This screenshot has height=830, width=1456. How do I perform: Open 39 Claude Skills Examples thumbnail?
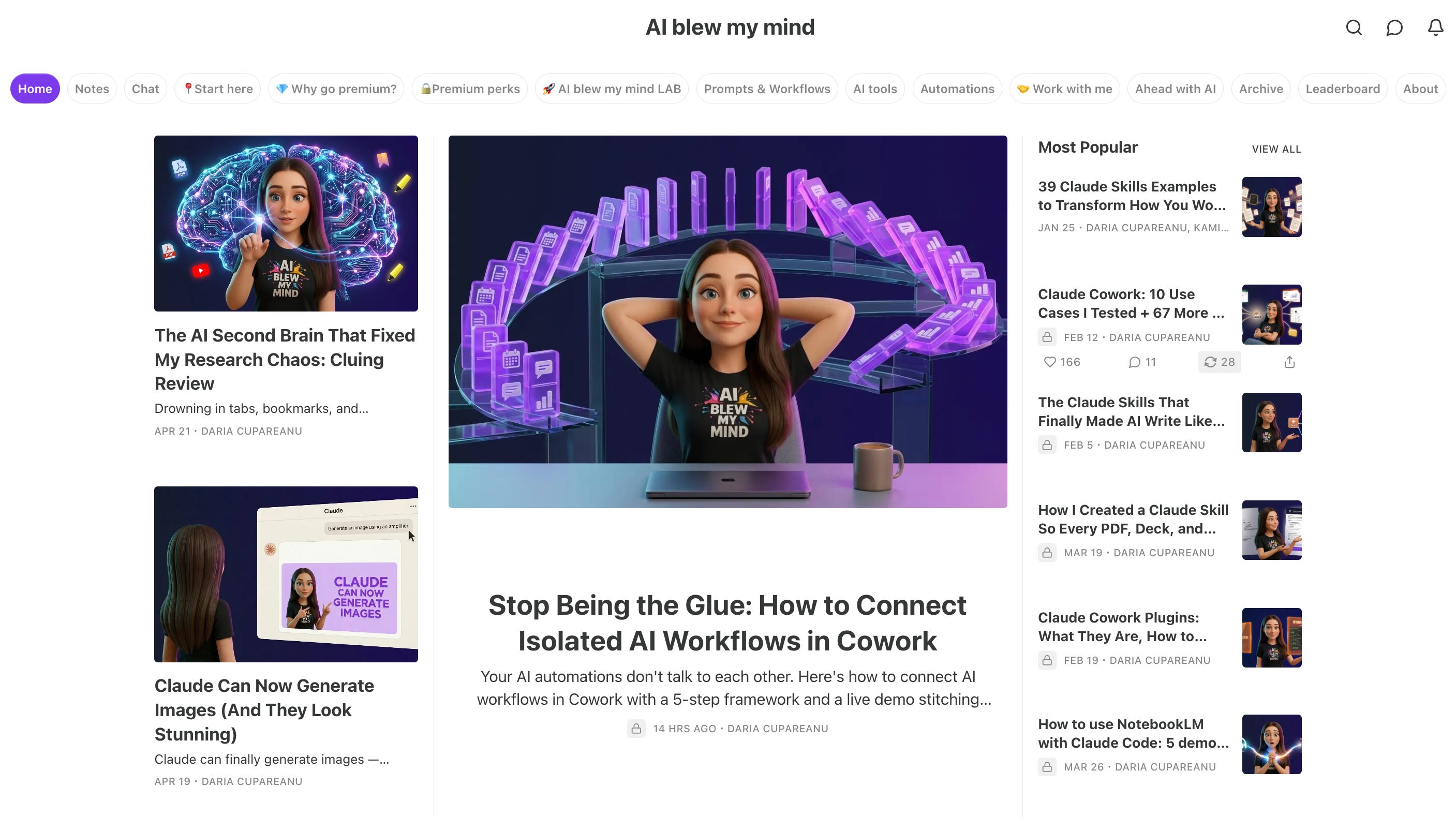click(1271, 206)
